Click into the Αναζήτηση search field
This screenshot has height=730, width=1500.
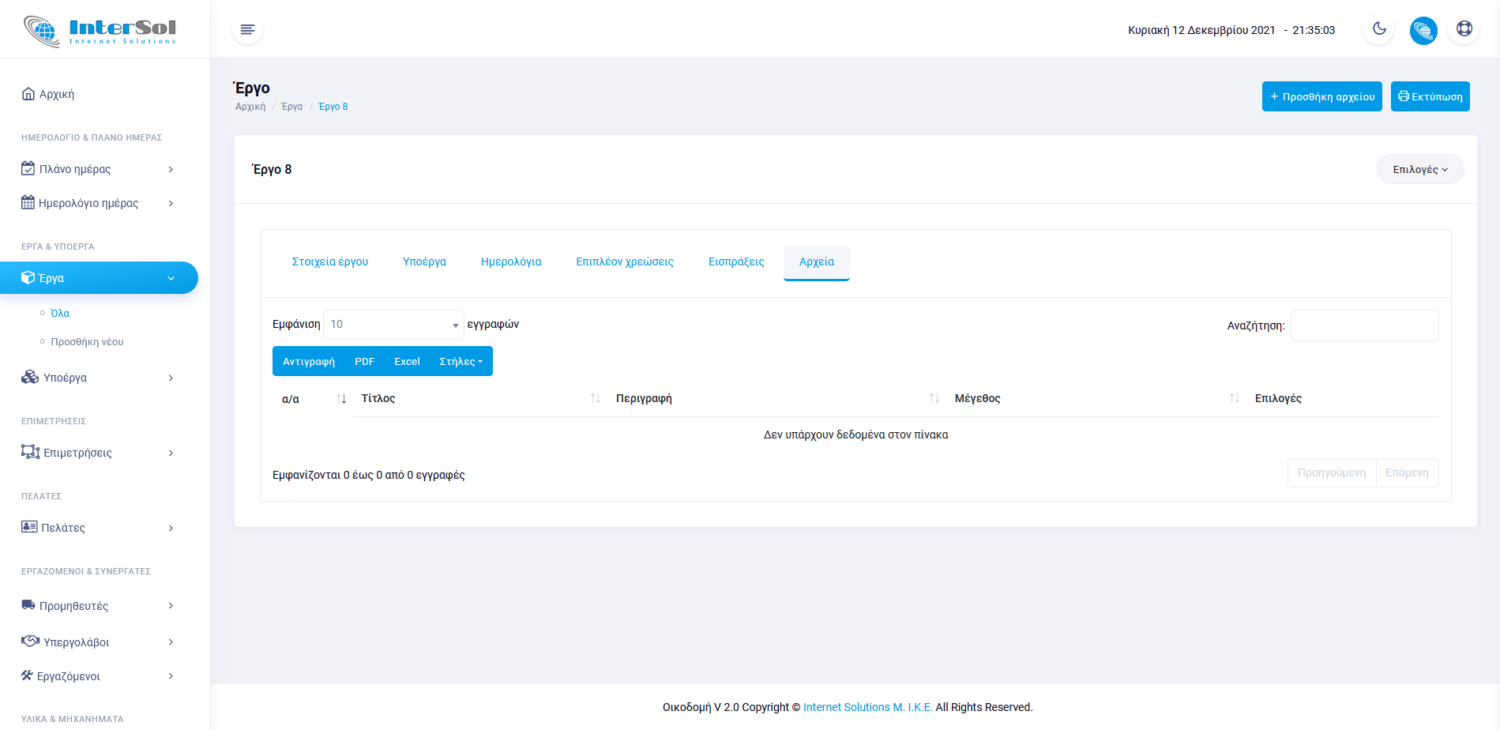pyautogui.click(x=1364, y=326)
